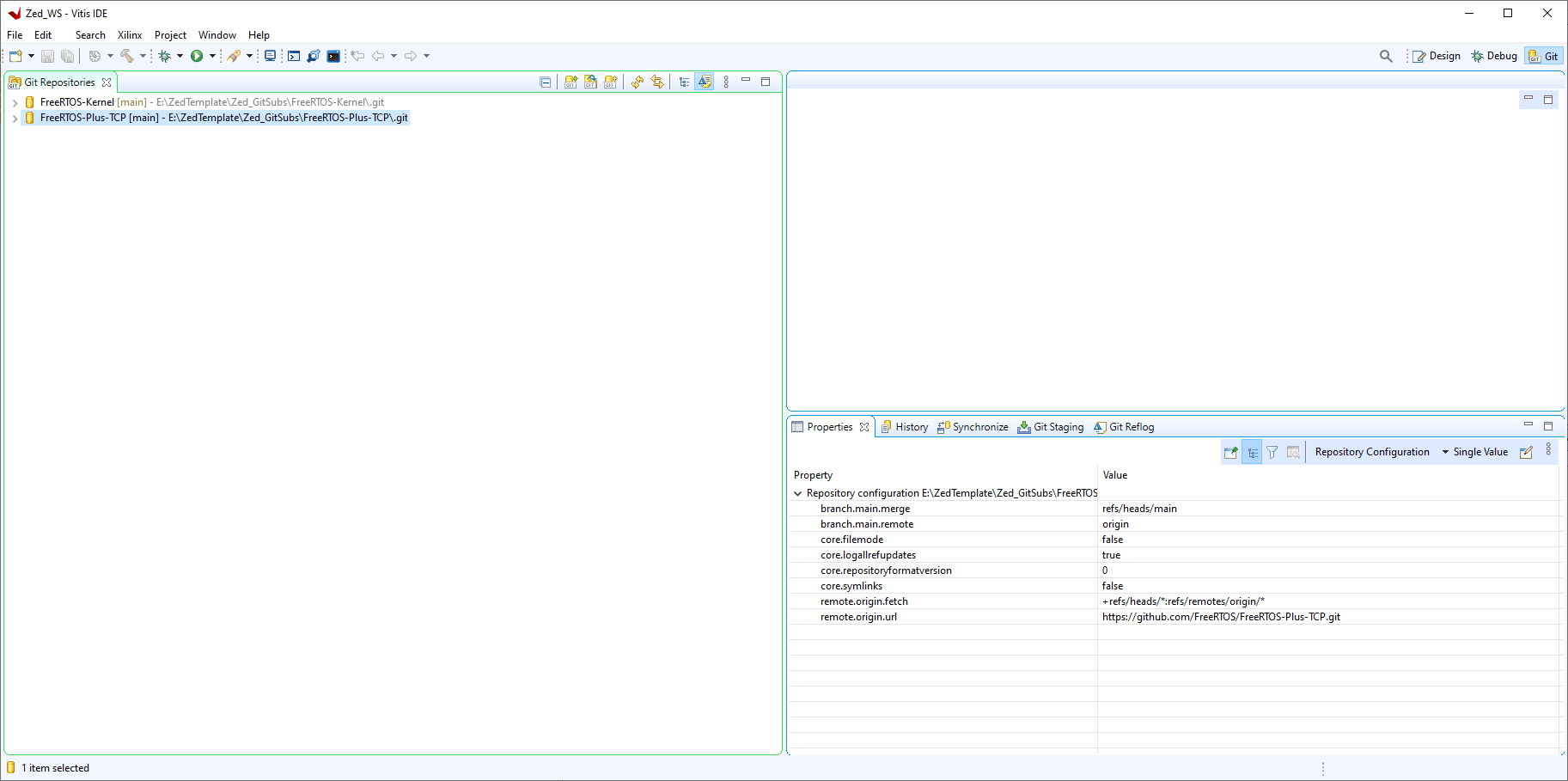Select the branch.main.merge property row
The width and height of the screenshot is (1568, 781).
pyautogui.click(x=1173, y=509)
